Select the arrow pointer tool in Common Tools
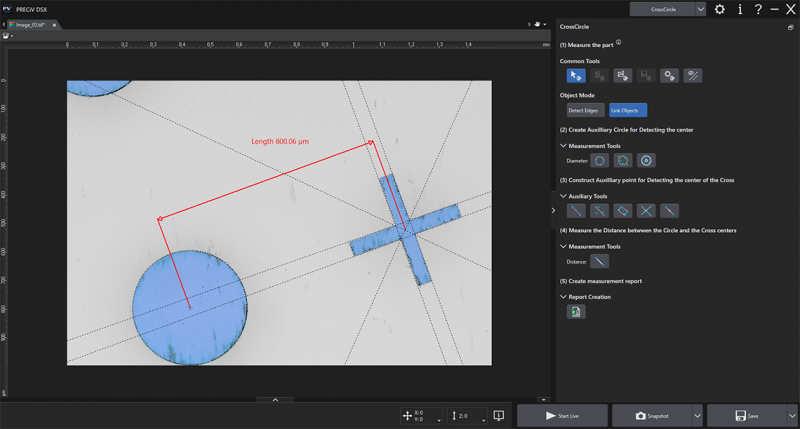Viewport: 800px width, 429px height. pyautogui.click(x=574, y=75)
